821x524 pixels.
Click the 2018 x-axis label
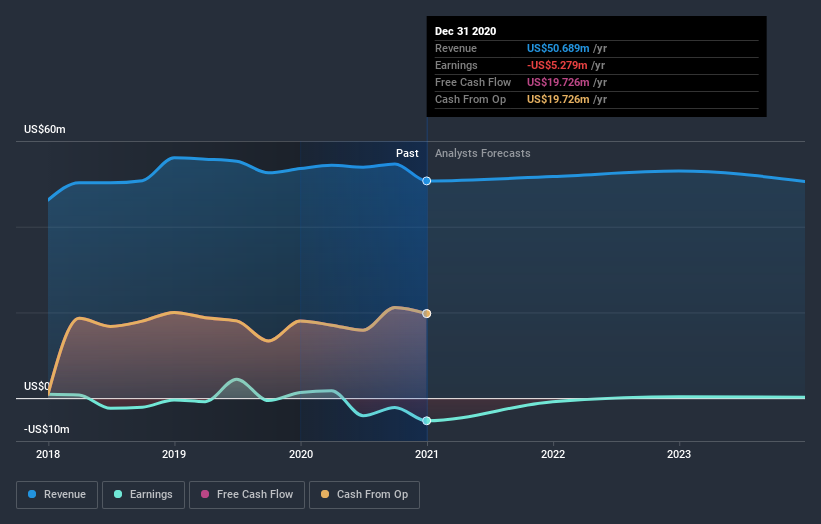[x=48, y=454]
